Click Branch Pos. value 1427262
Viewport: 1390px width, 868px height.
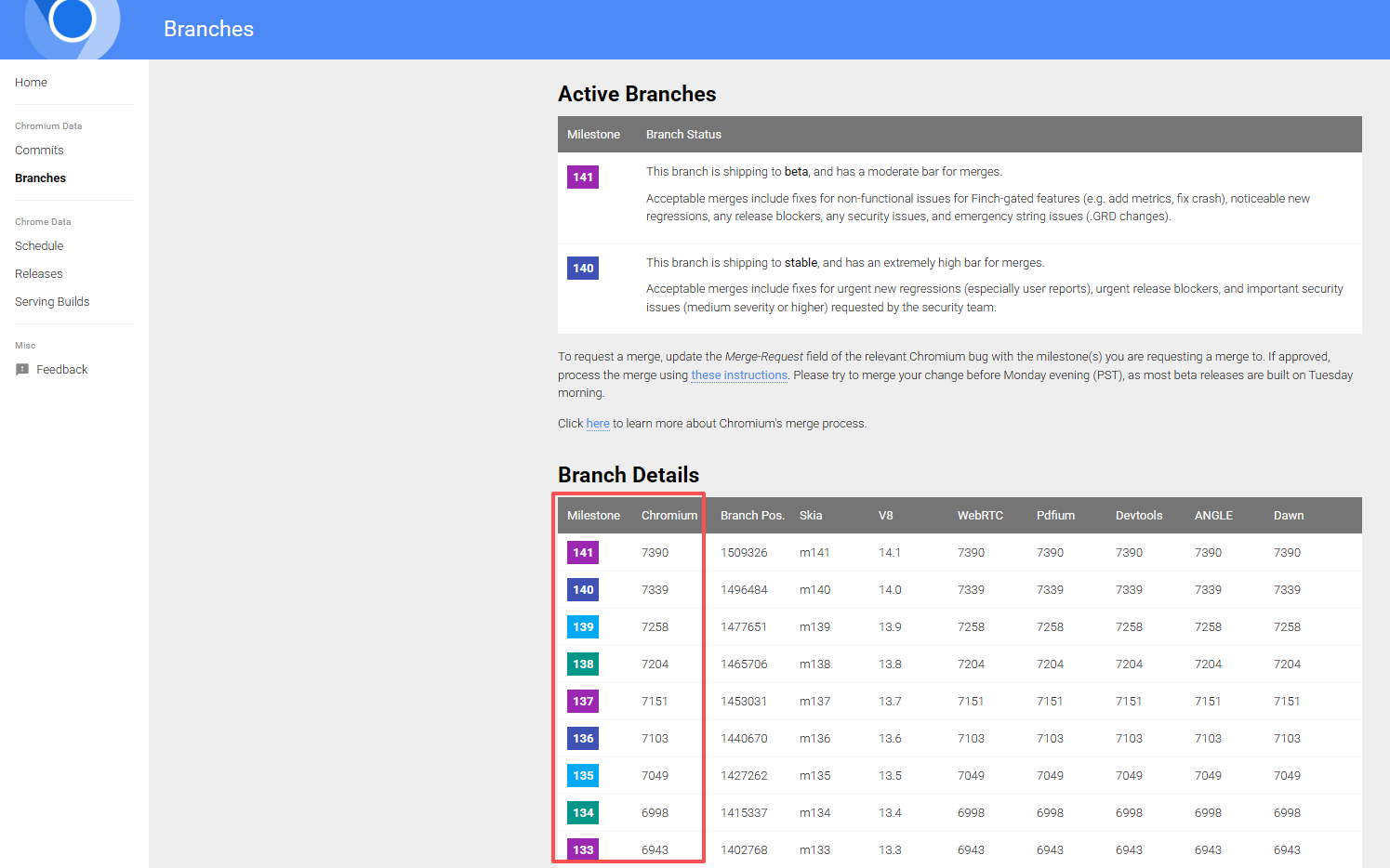coord(744,776)
